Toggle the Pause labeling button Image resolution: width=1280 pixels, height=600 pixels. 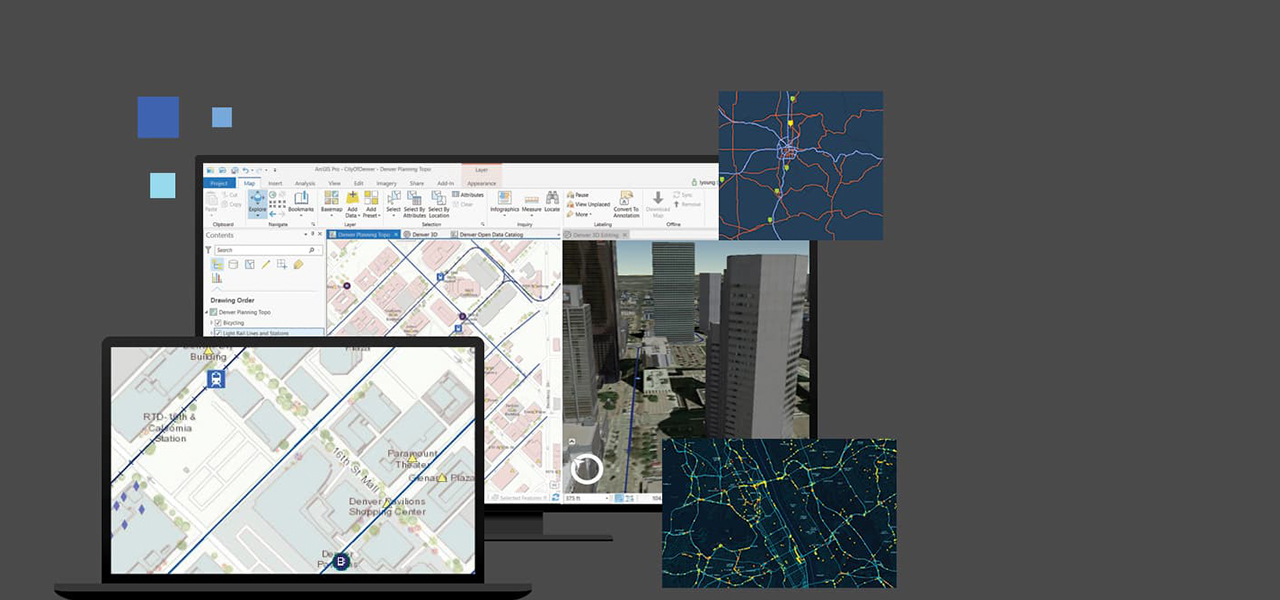577,195
